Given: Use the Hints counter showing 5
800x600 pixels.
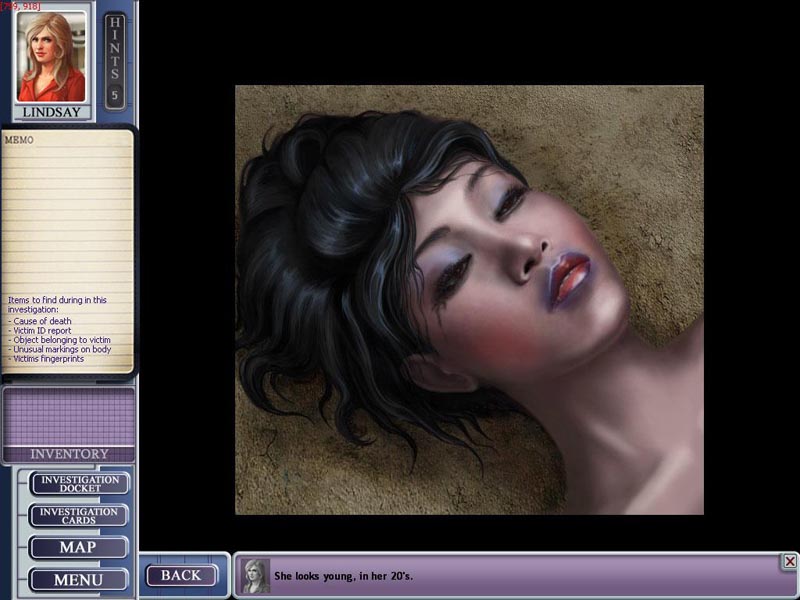Looking at the screenshot, I should [x=115, y=60].
